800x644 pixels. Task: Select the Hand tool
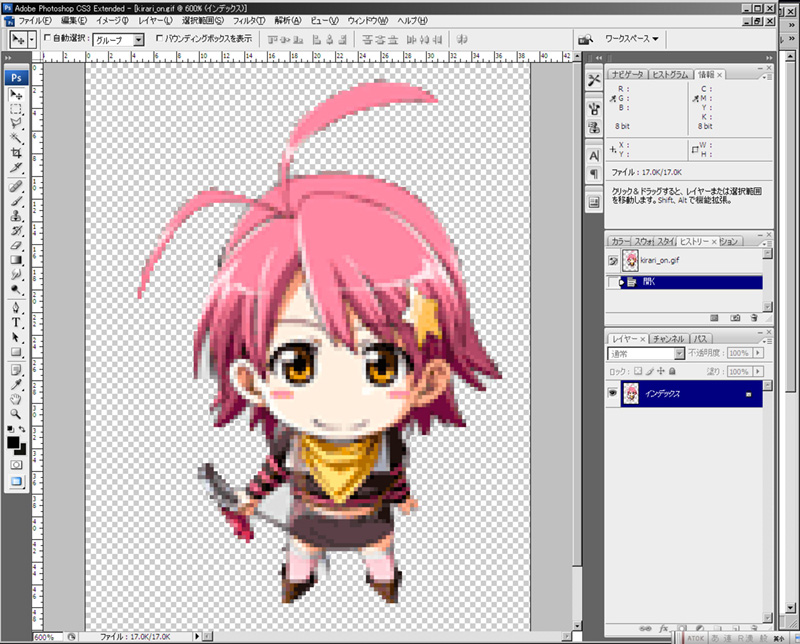tap(16, 400)
